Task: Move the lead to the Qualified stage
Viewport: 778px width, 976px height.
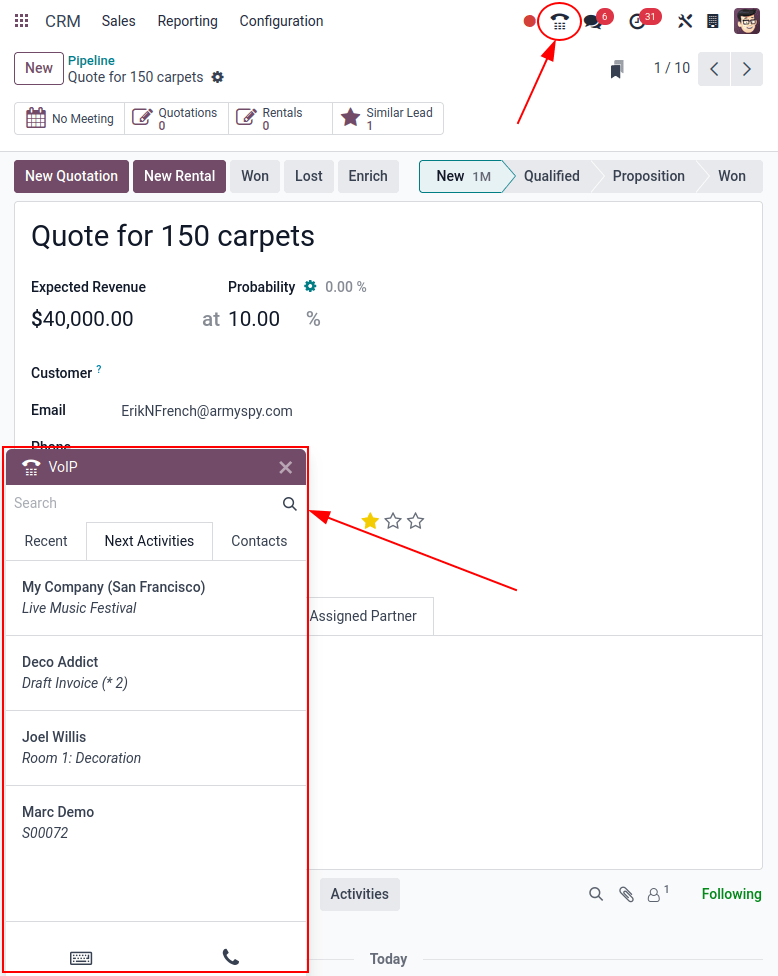Action: pyautogui.click(x=551, y=176)
